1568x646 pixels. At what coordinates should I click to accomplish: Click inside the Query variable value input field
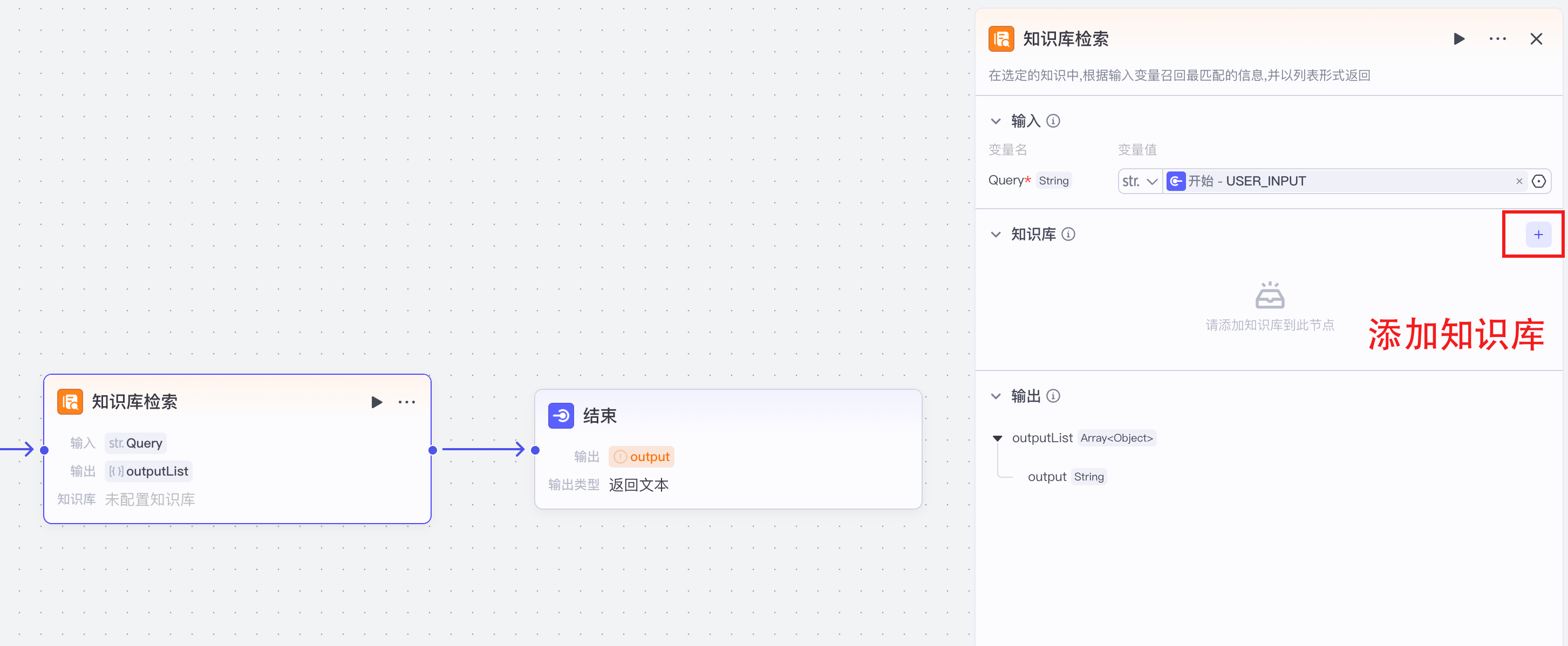click(1339, 181)
